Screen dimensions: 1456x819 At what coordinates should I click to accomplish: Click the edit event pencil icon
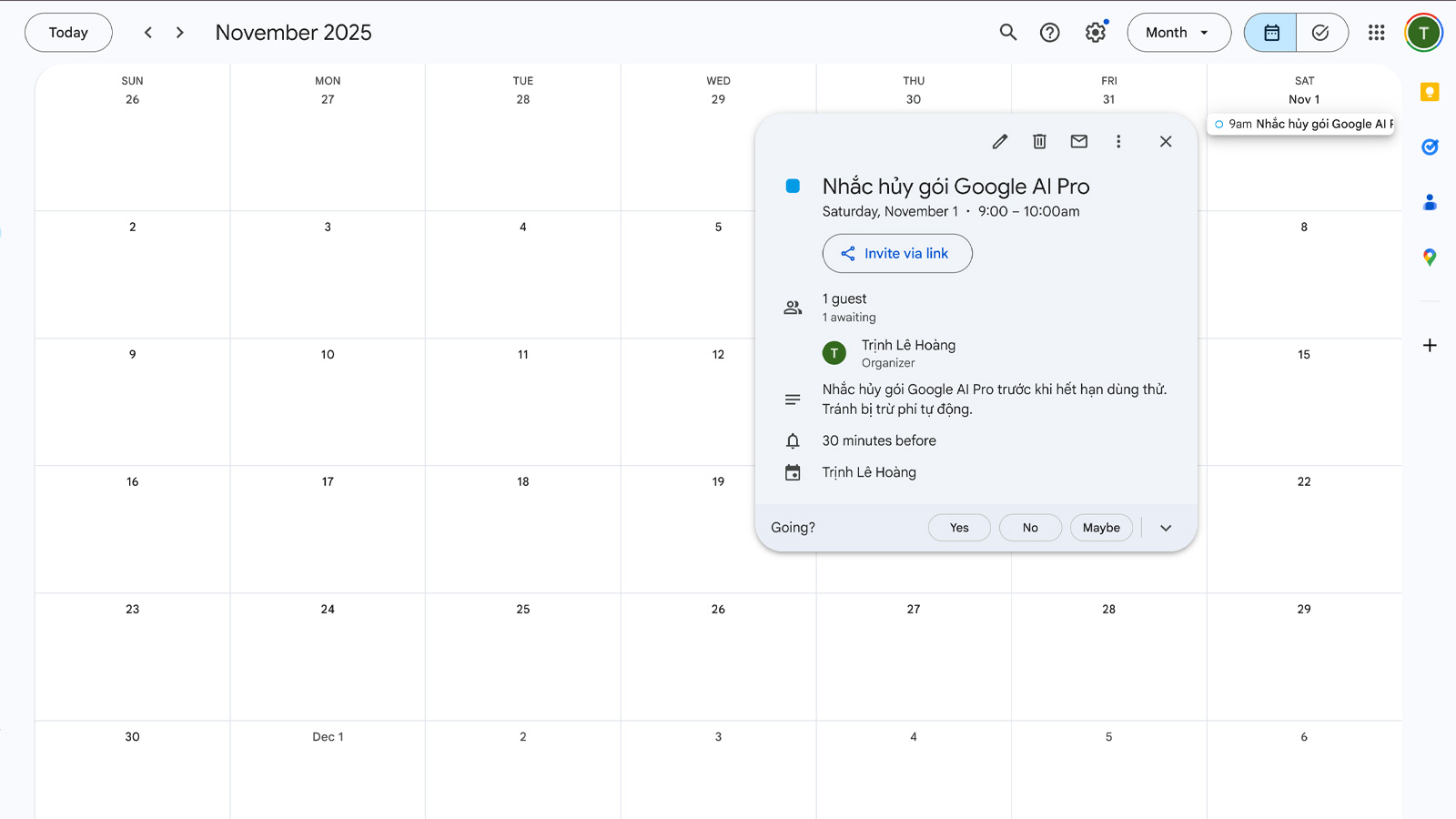(x=999, y=141)
